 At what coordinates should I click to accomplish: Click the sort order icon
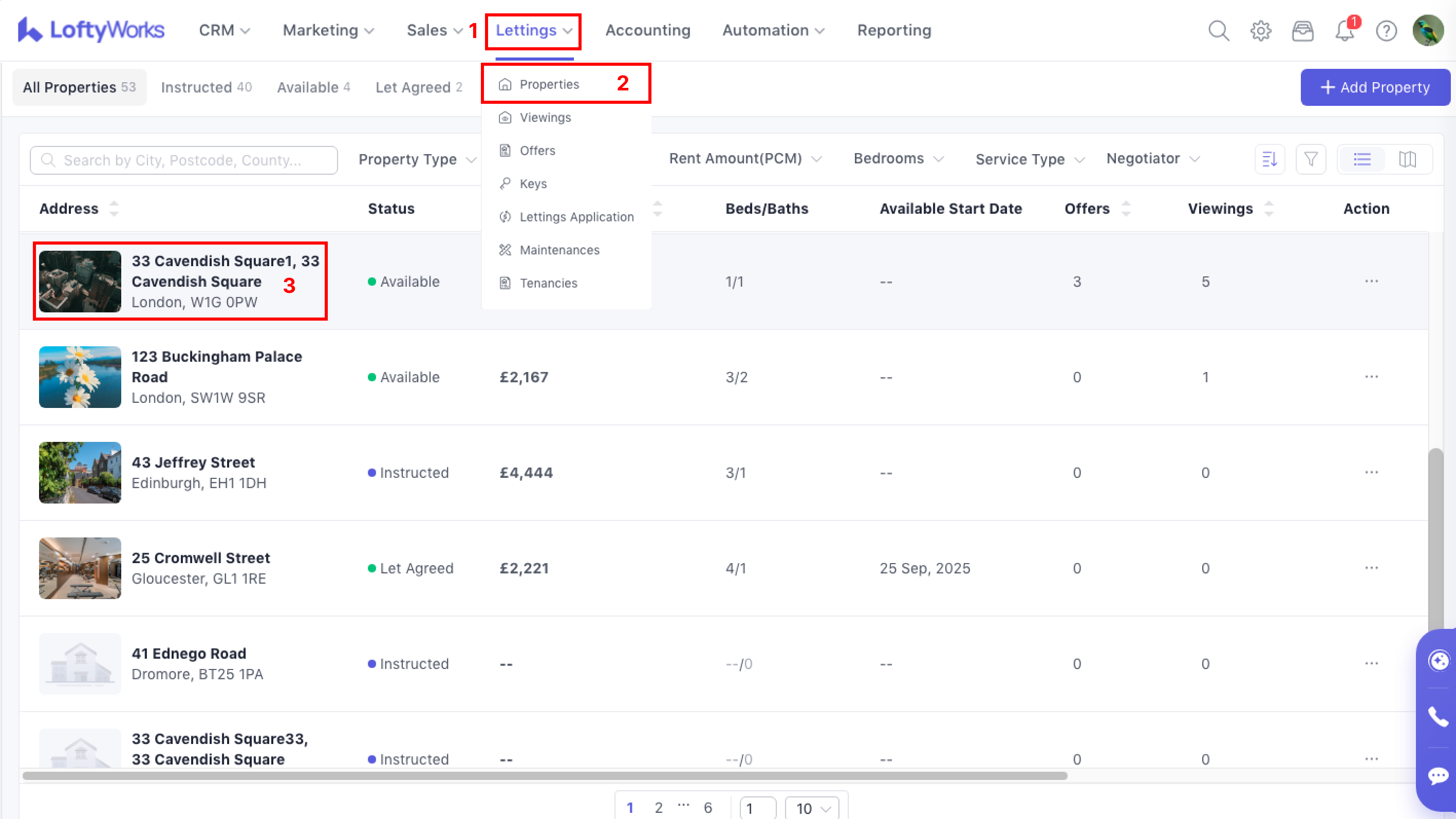[x=1270, y=159]
